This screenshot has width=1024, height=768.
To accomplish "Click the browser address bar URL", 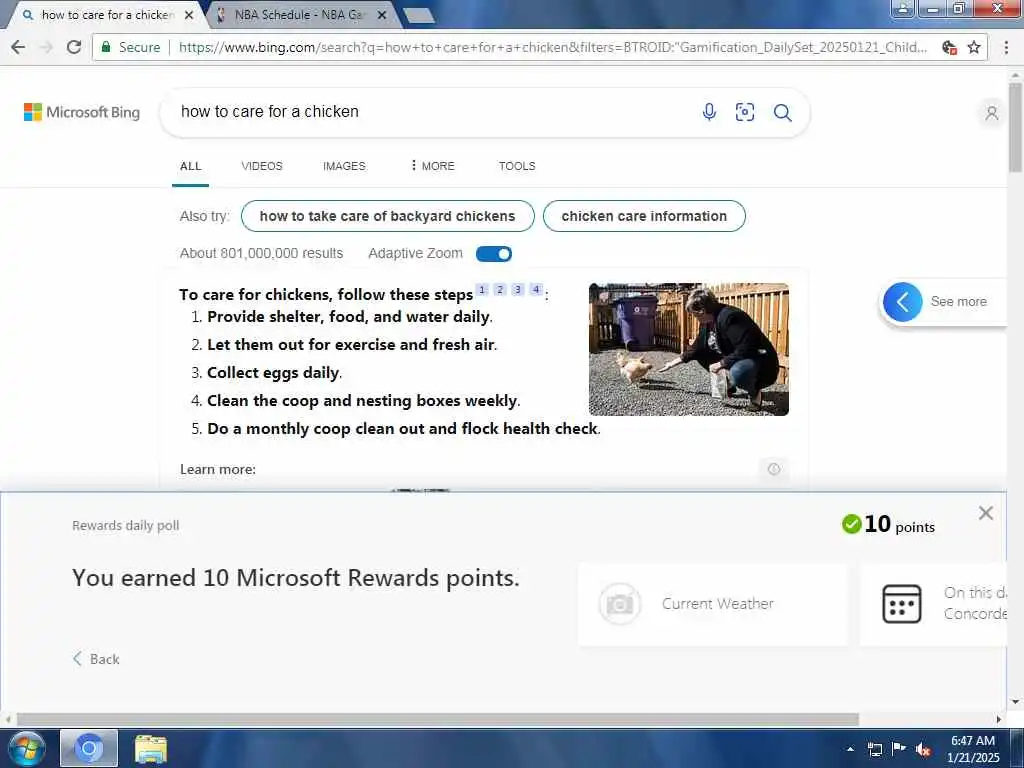I will (552, 47).
